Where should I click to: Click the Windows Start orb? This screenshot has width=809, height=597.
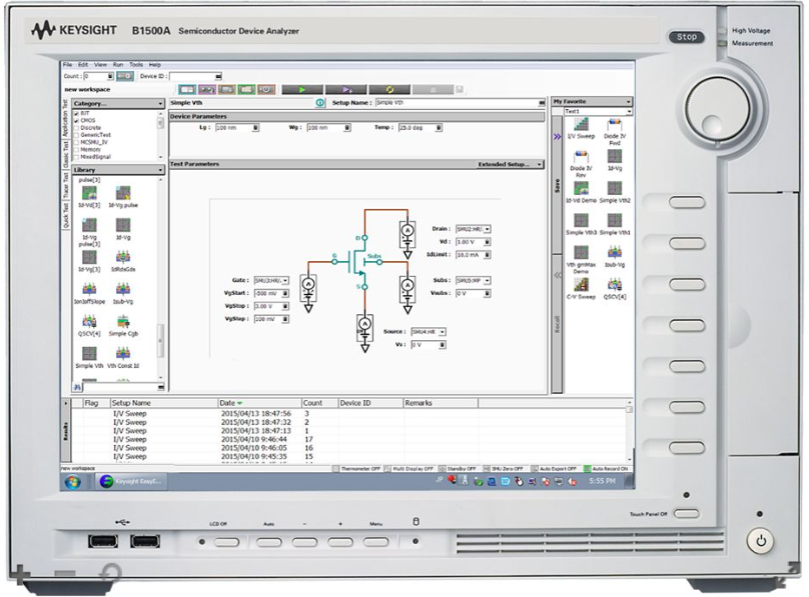pos(73,482)
